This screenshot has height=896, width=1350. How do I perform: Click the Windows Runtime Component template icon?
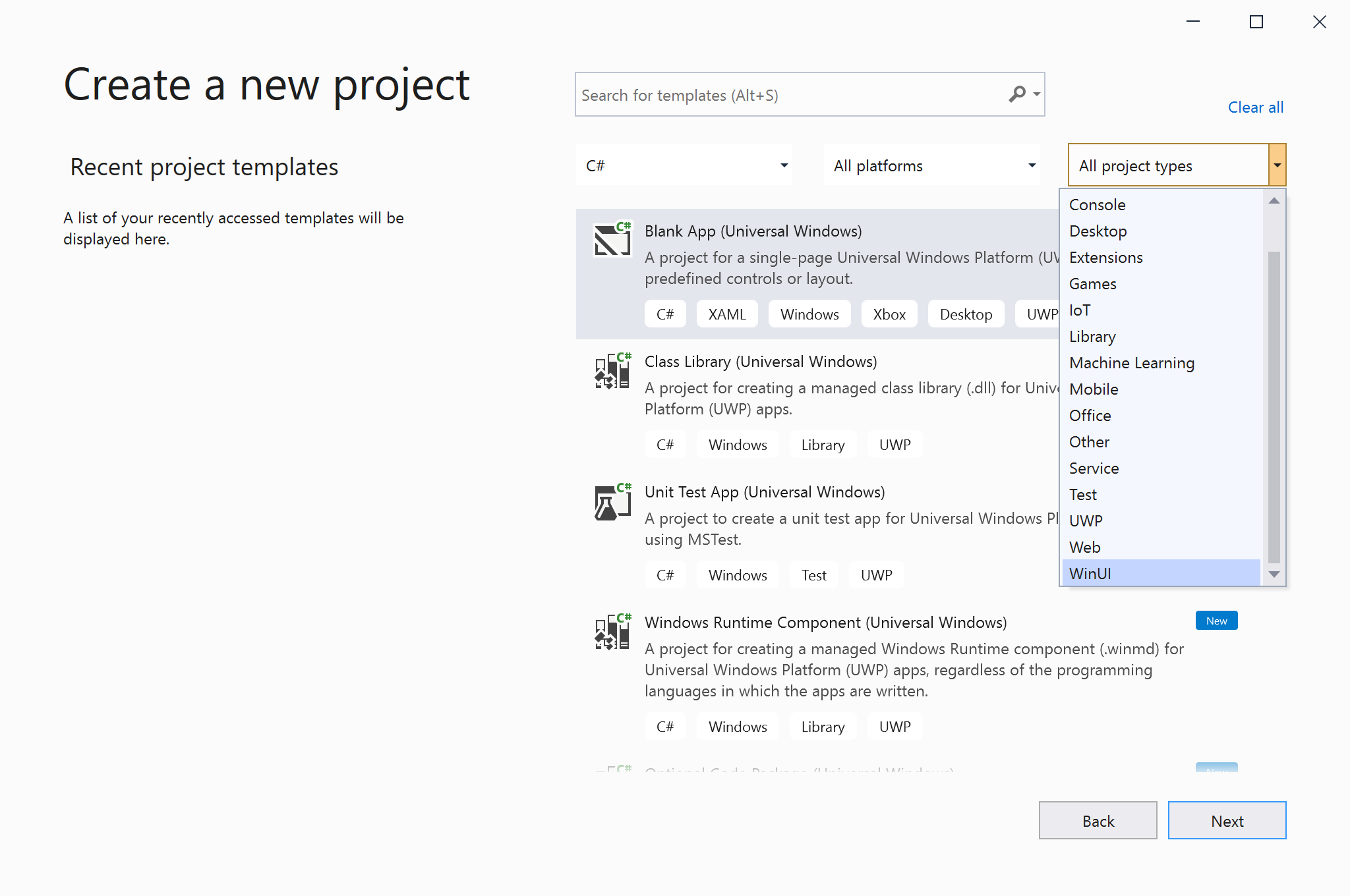(x=612, y=632)
